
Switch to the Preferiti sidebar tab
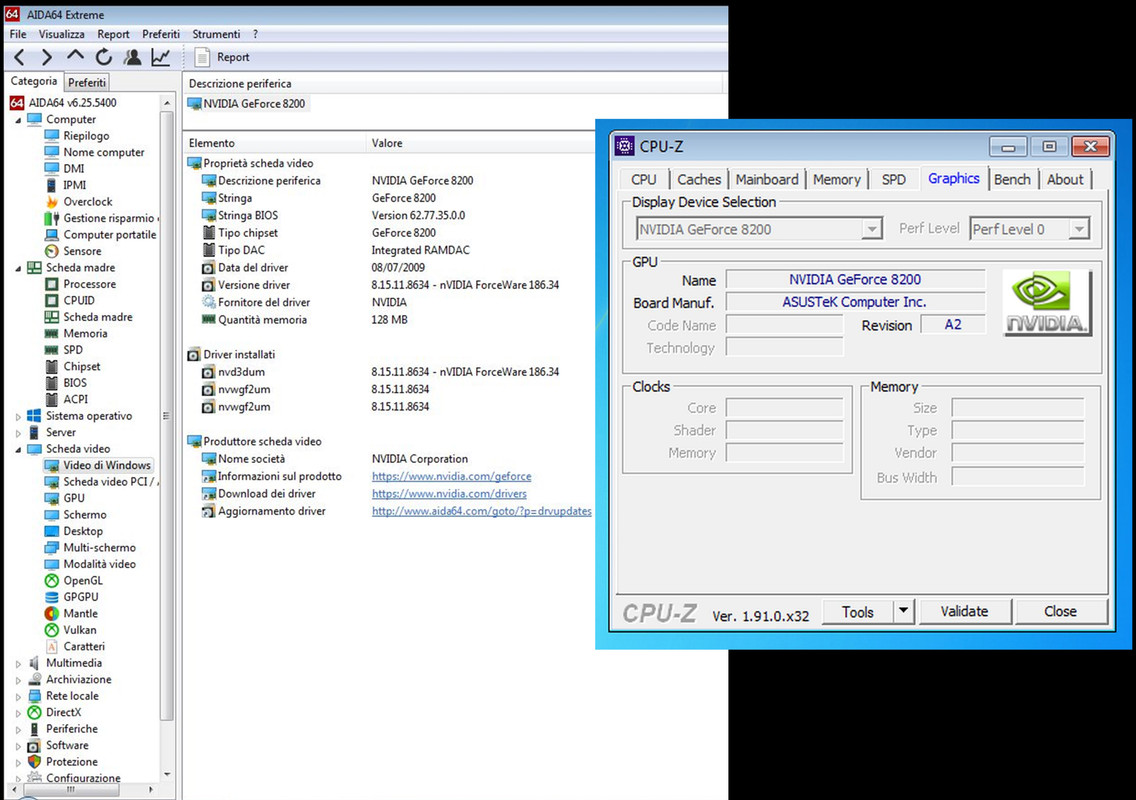click(x=87, y=83)
